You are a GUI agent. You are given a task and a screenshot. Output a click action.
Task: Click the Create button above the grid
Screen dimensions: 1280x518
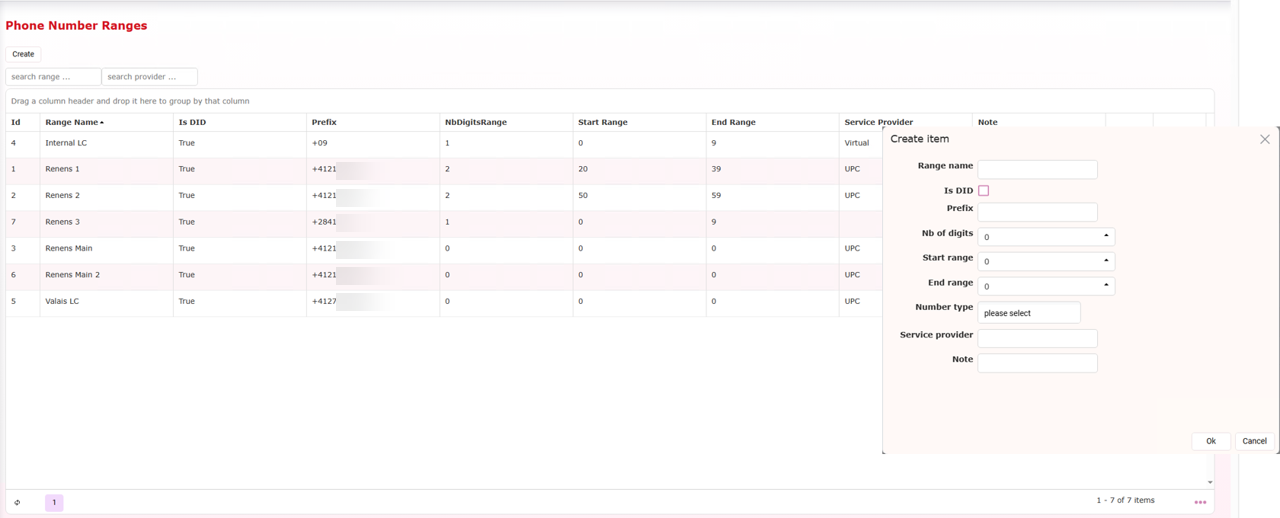23,54
